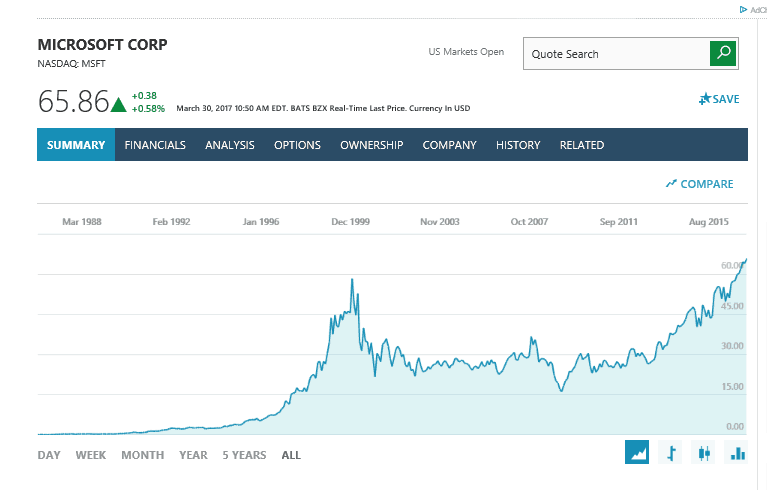767x490 pixels.
Task: Click the US Markets Open status text
Action: [x=466, y=51]
